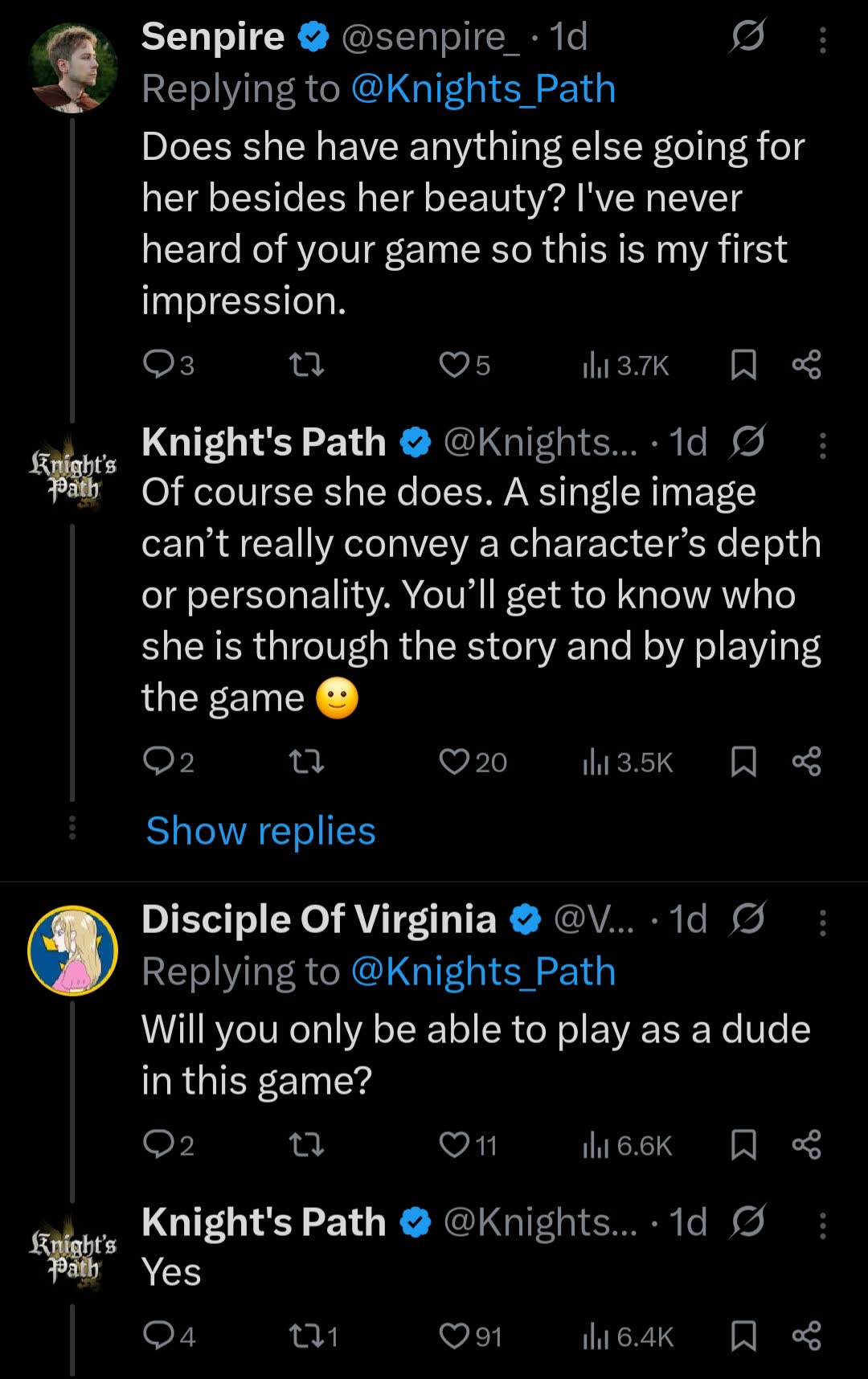The image size is (868, 1379).
Task: Open more options for Senpire's tweet
Action: [822, 39]
